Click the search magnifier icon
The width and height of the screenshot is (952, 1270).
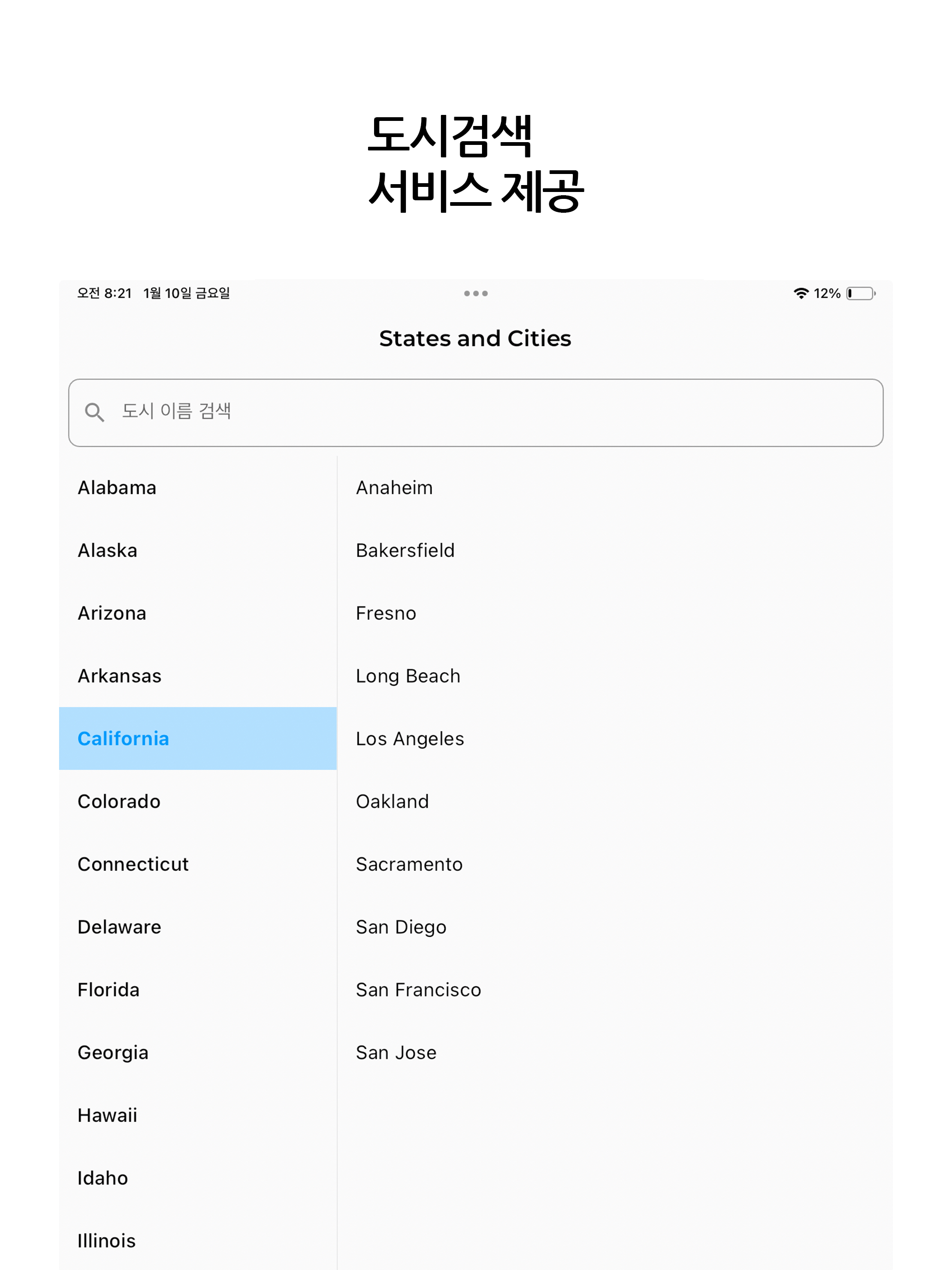(95, 412)
